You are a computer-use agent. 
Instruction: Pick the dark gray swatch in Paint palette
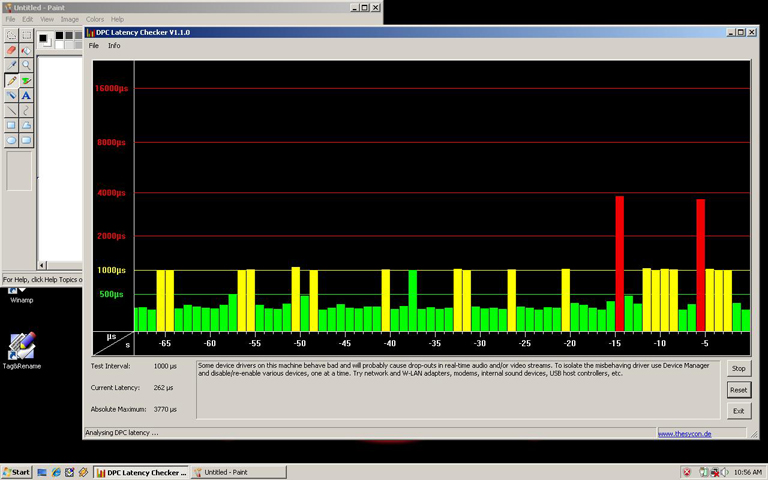(x=69, y=35)
